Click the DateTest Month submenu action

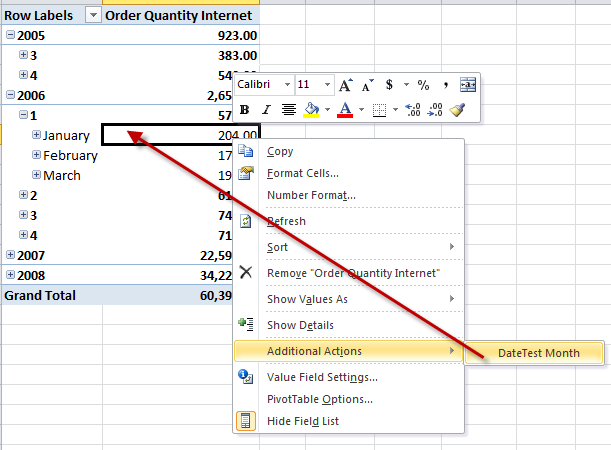[538, 352]
